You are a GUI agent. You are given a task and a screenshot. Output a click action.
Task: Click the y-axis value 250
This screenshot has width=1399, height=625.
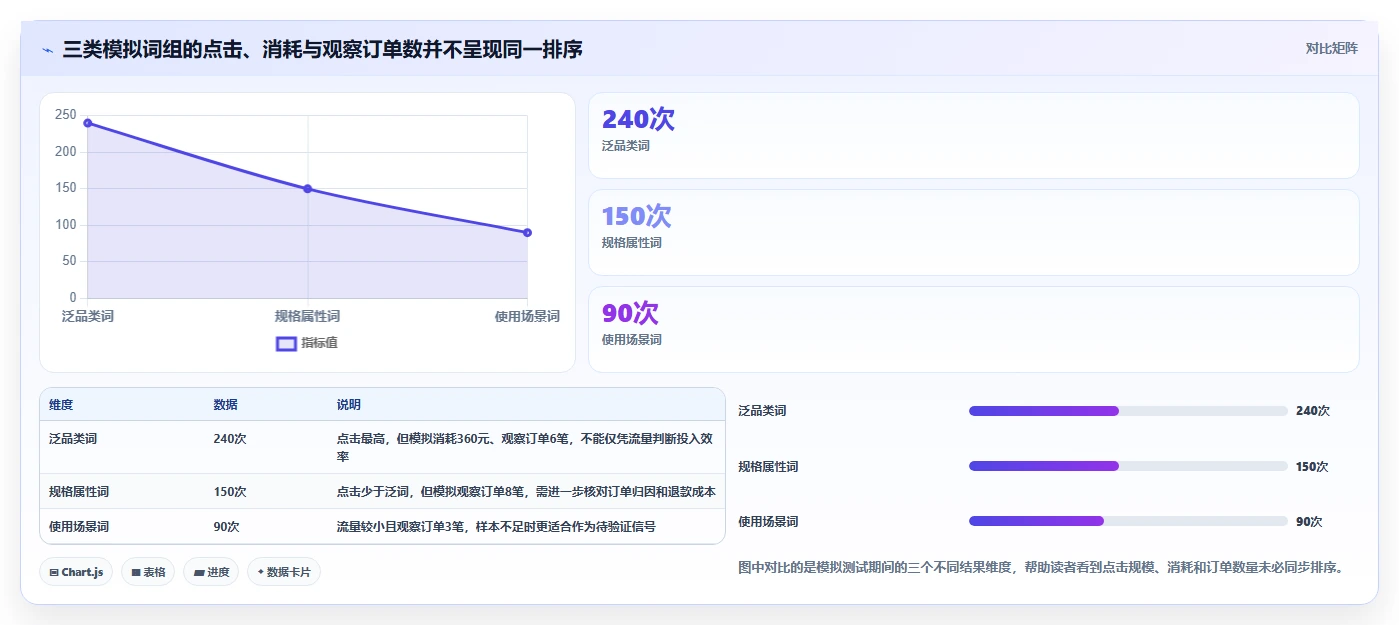[x=66, y=115]
